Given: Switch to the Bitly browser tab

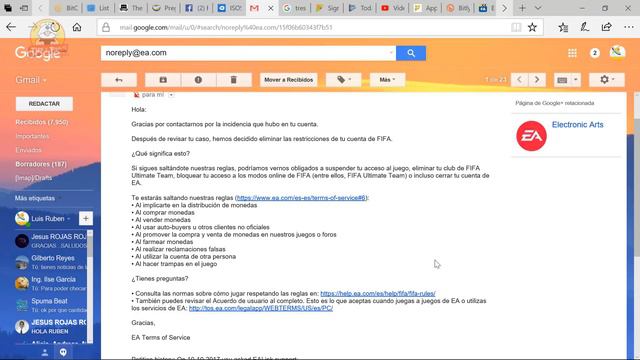Looking at the screenshot, I should pyautogui.click(x=458, y=8).
